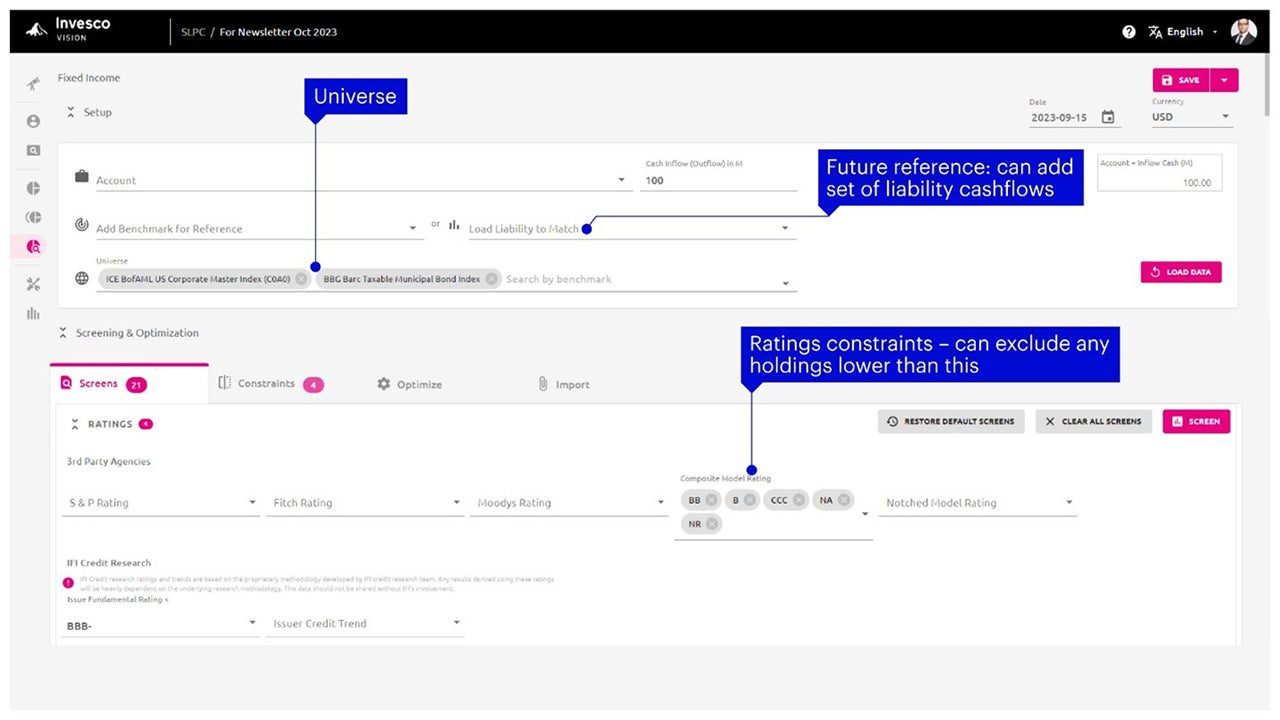Screen dimensions: 1280x720
Task: Open the Notched Model Rating dropdown
Action: coord(979,503)
